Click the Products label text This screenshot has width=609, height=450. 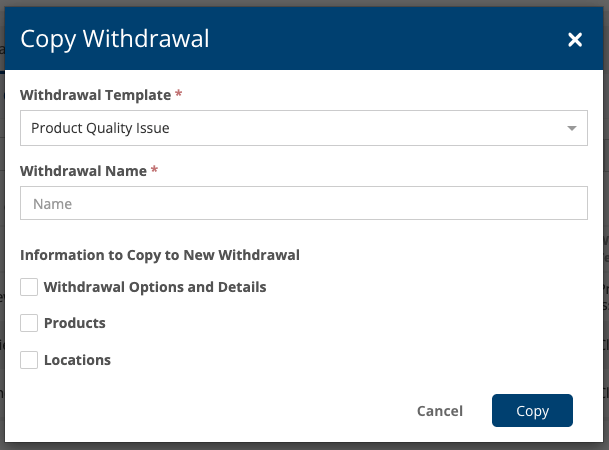pos(75,323)
